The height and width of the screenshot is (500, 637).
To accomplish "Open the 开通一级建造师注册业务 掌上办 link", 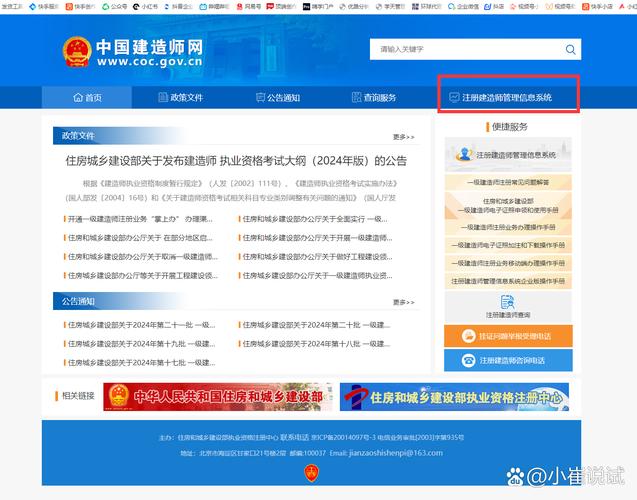I will pyautogui.click(x=138, y=219).
